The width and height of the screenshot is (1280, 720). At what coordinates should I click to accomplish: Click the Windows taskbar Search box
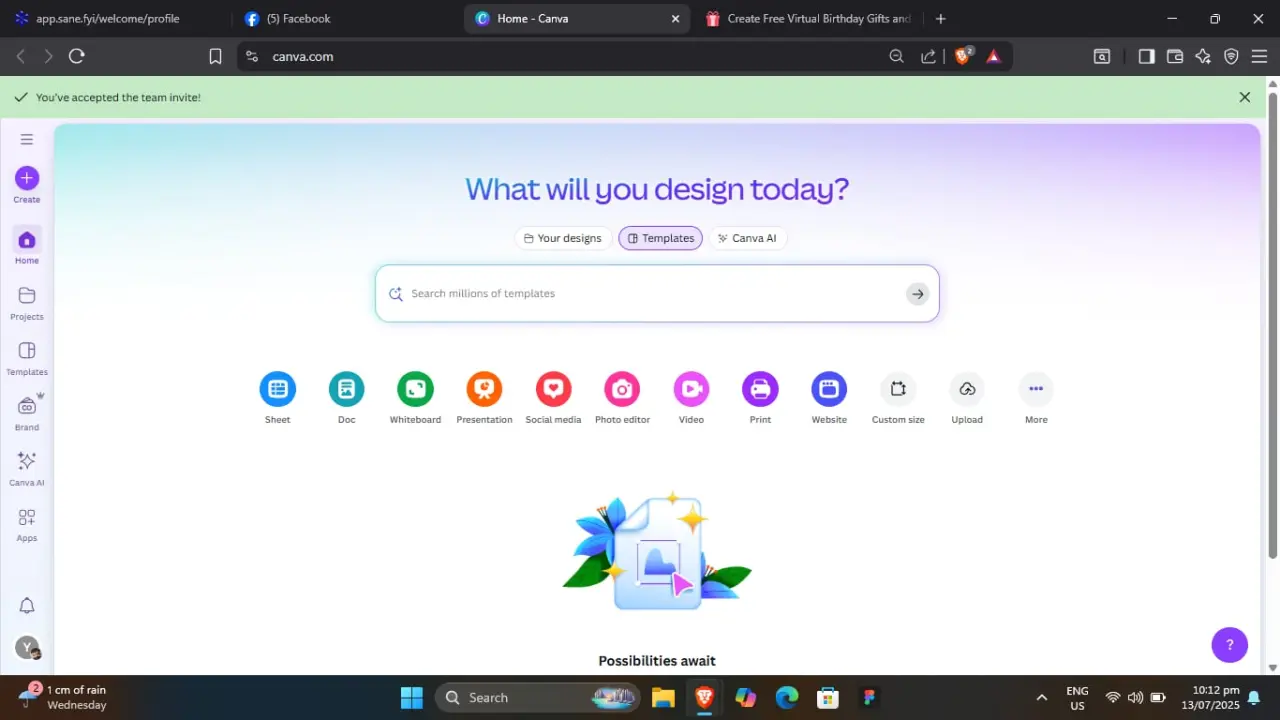(538, 697)
